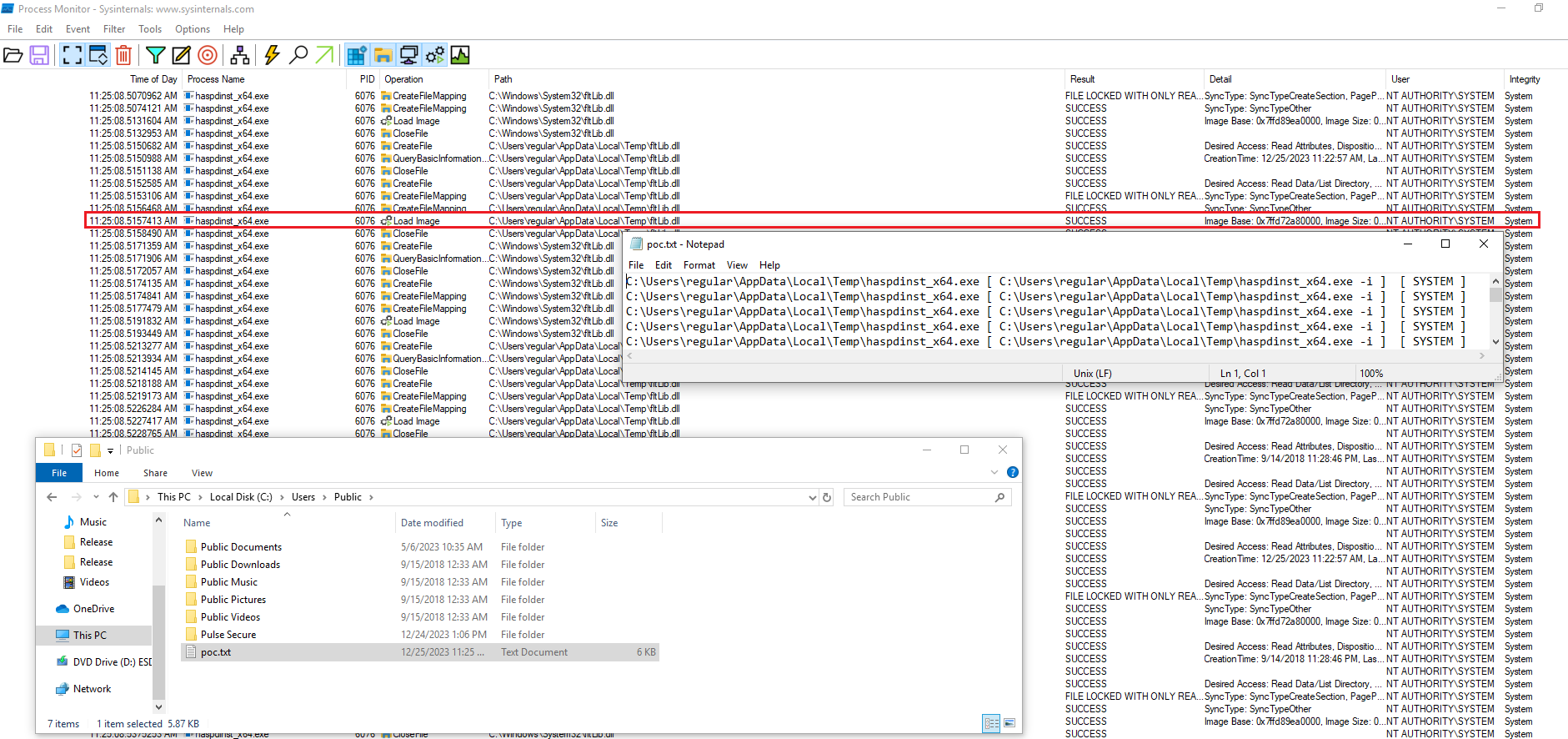Switch to the Share tab in Explorer
Image resolution: width=1568 pixels, height=739 pixels.
(155, 473)
